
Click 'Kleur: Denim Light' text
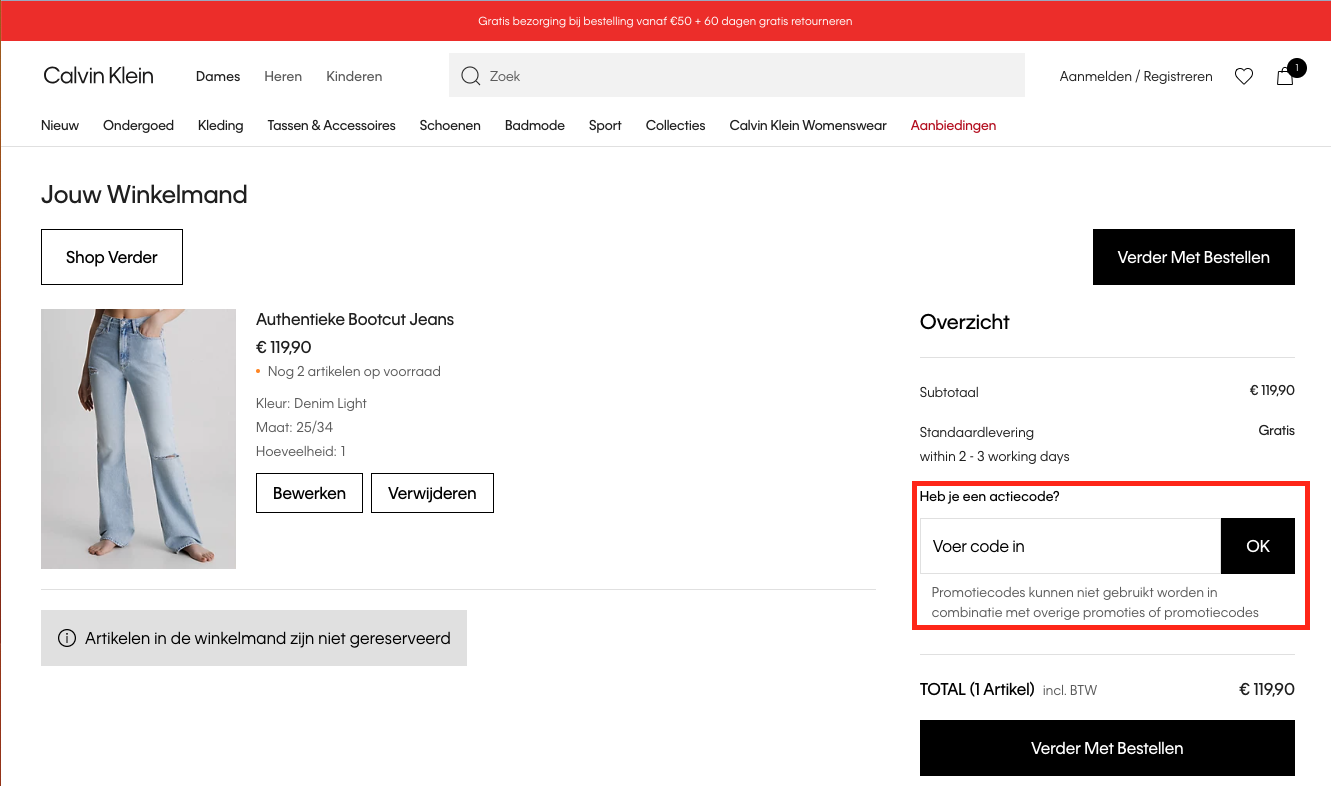point(311,404)
